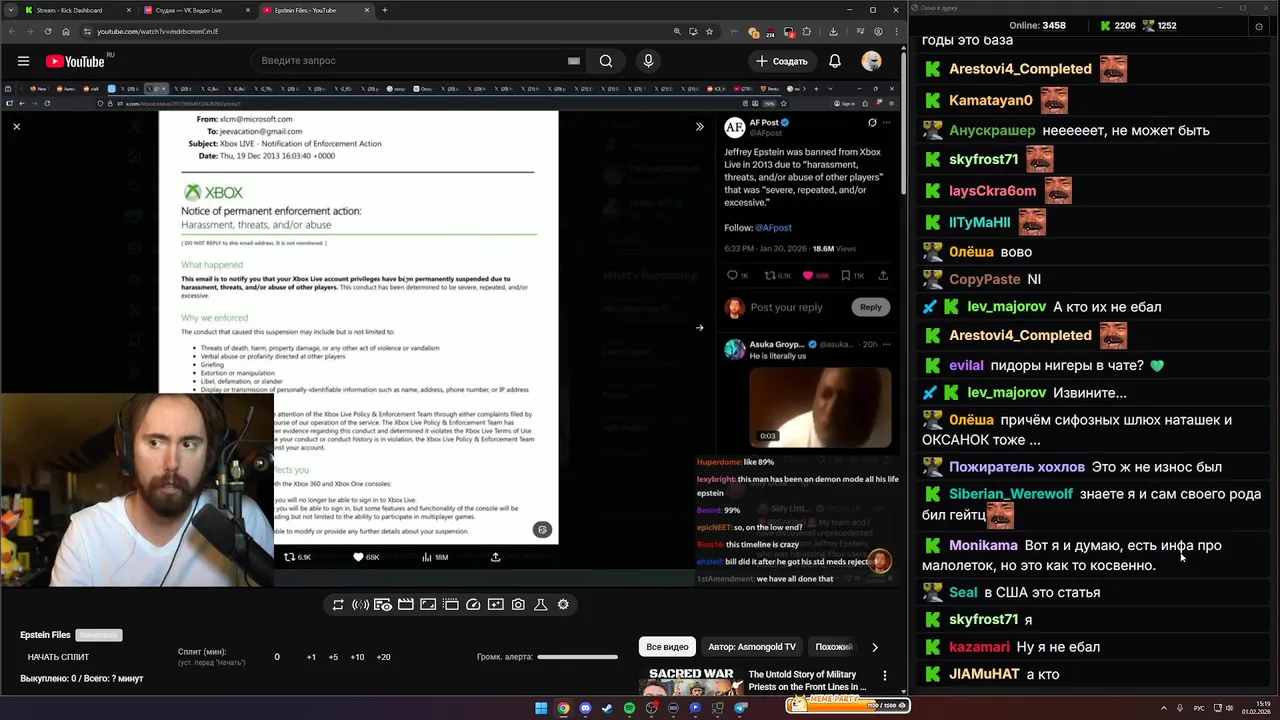Open the Windows Start button
Viewport: 1280px width, 720px height.
541,708
